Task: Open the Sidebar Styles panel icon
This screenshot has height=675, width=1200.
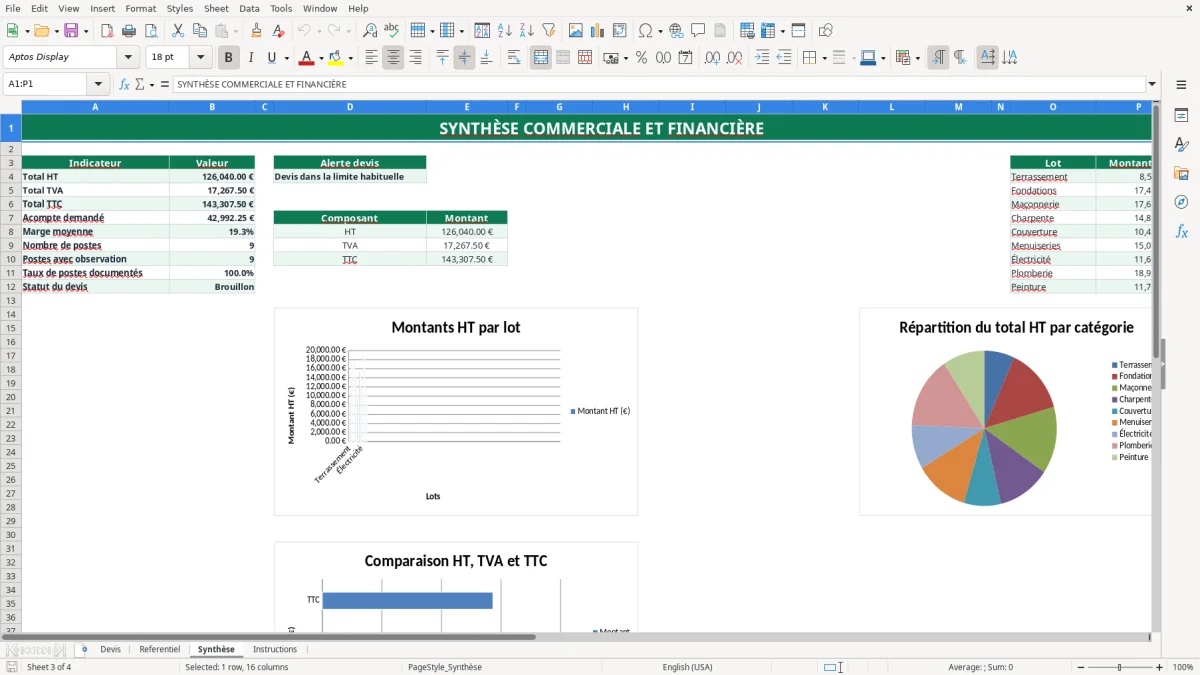Action: pyautogui.click(x=1181, y=144)
